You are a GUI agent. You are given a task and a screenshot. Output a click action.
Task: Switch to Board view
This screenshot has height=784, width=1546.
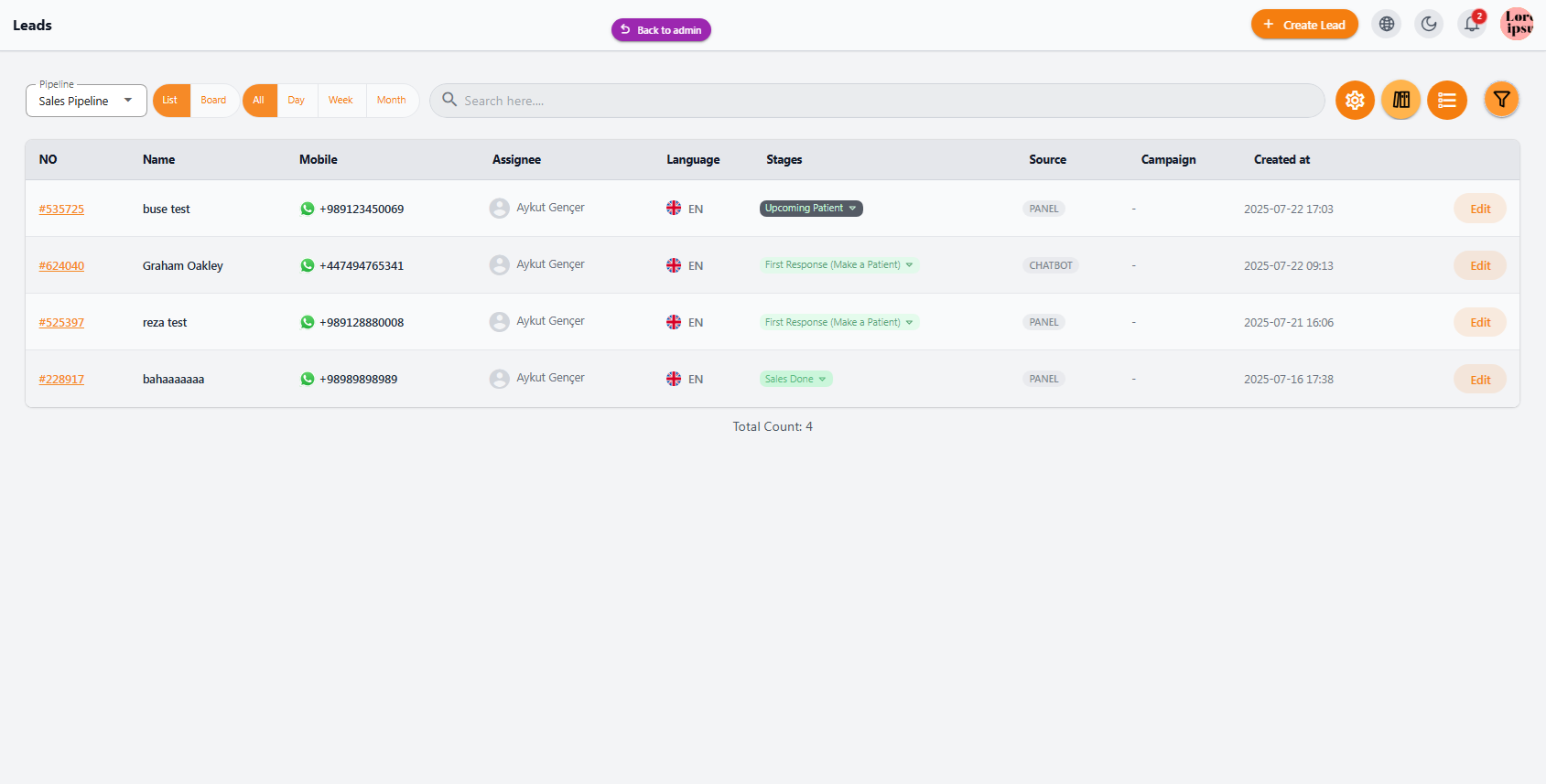tap(213, 101)
